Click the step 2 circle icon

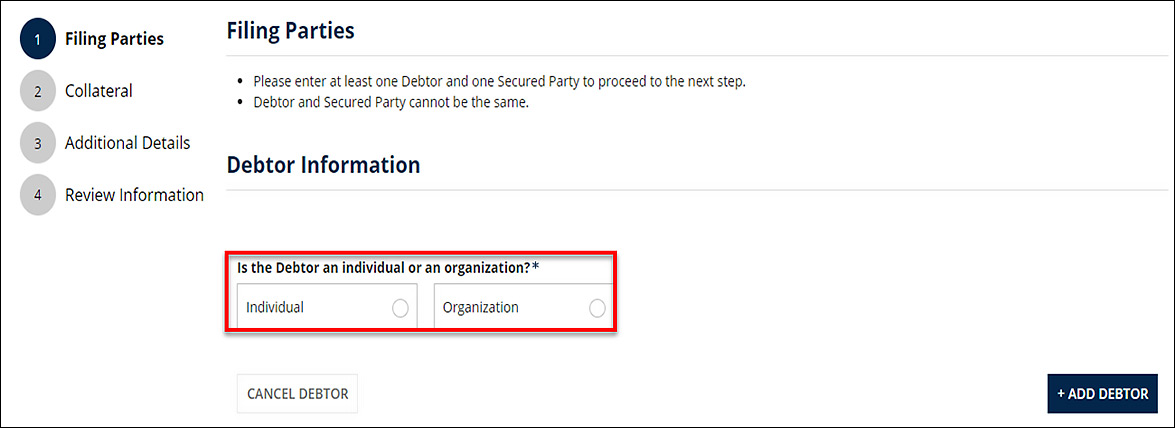coord(37,91)
